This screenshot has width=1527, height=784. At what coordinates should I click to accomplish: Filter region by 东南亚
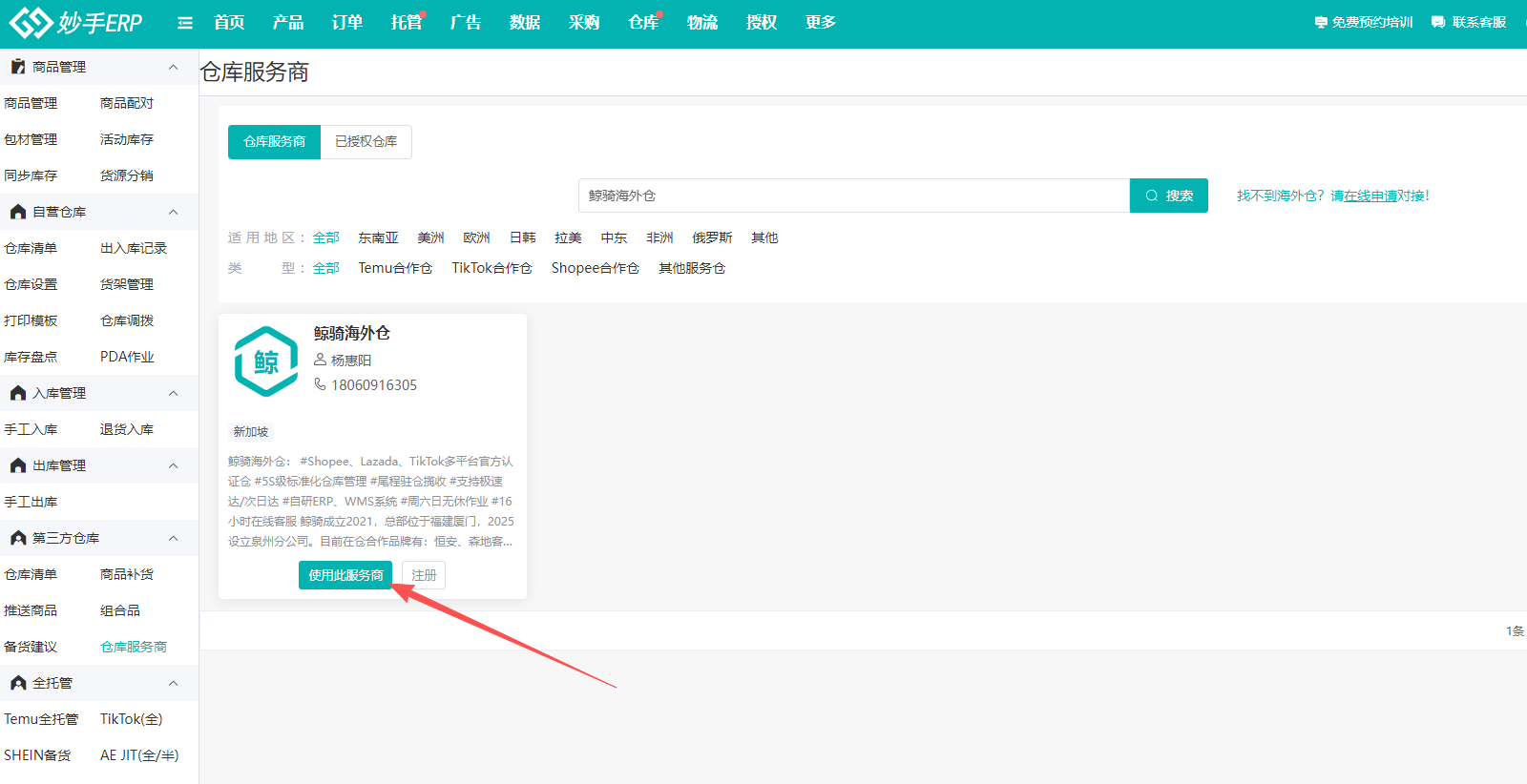tap(378, 237)
